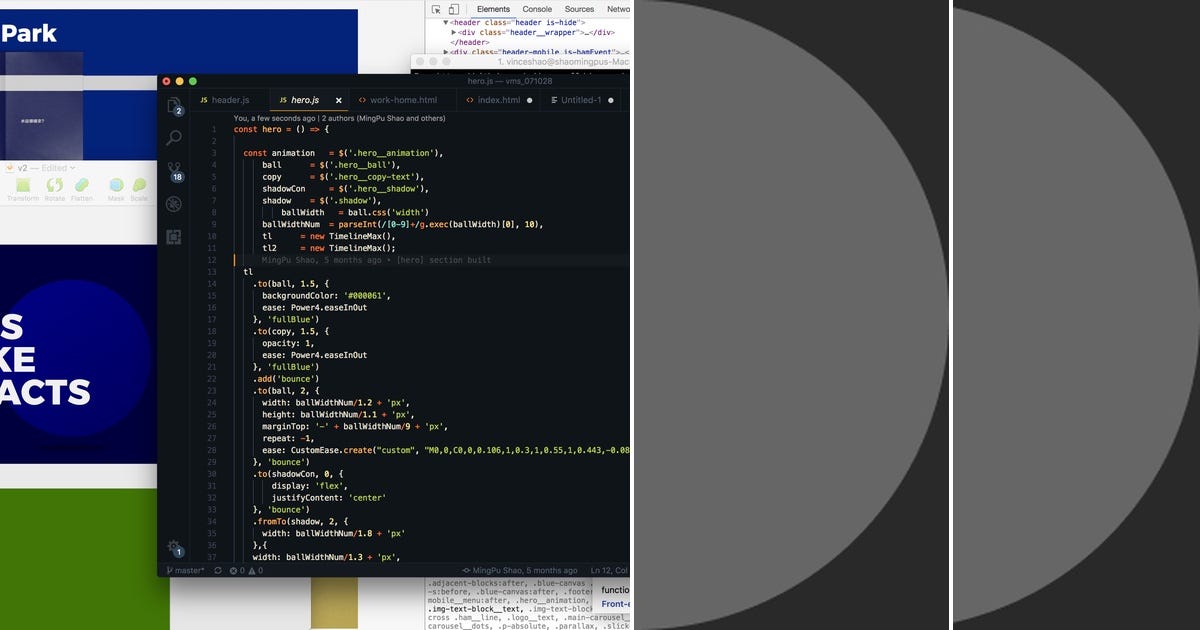Expand the header-mobile div in the DOM tree
The image size is (1200, 630).
pyautogui.click(x=447, y=50)
